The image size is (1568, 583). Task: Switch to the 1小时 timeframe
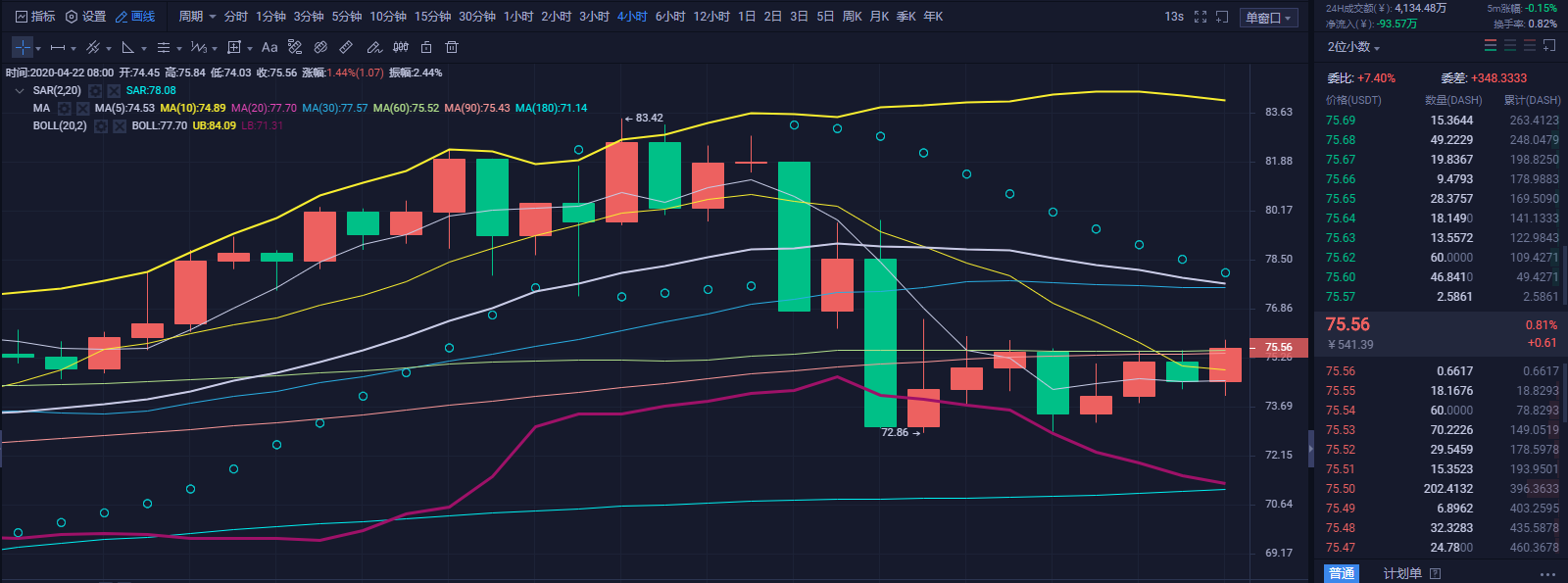(518, 17)
